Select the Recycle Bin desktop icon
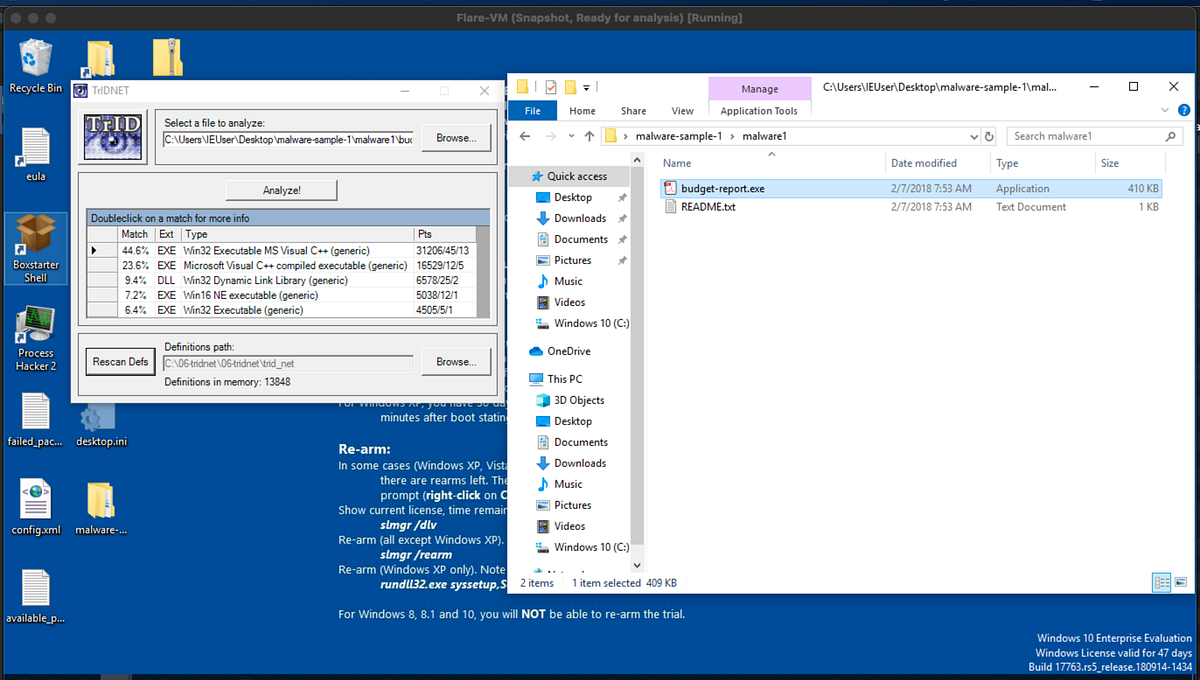This screenshot has width=1200, height=680. pyautogui.click(x=35, y=60)
